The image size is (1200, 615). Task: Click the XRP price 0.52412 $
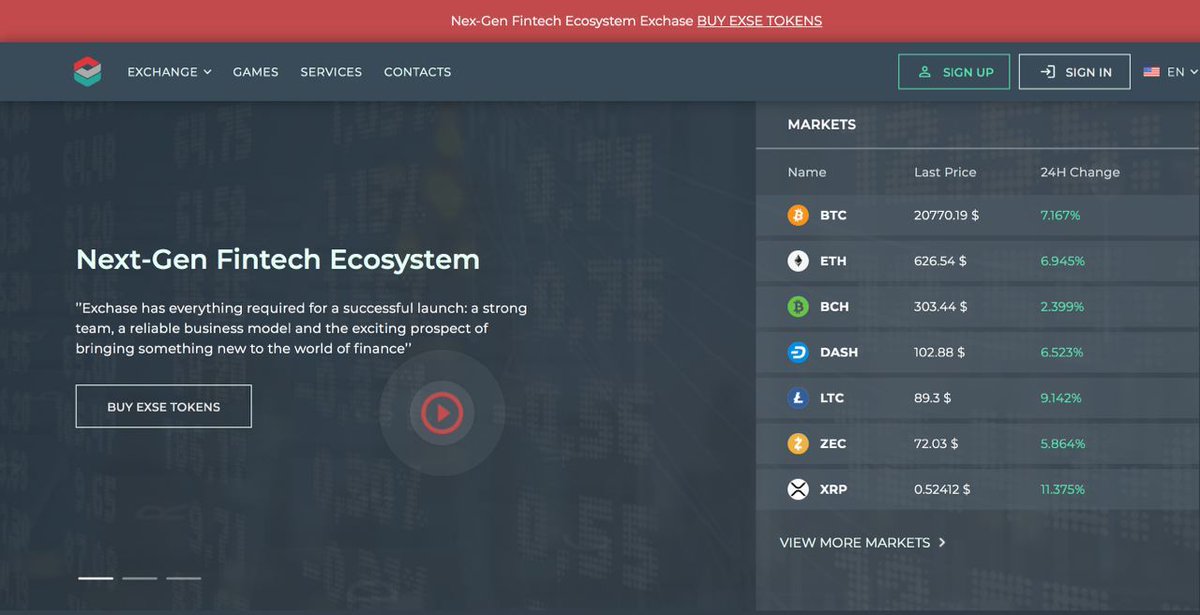point(942,489)
